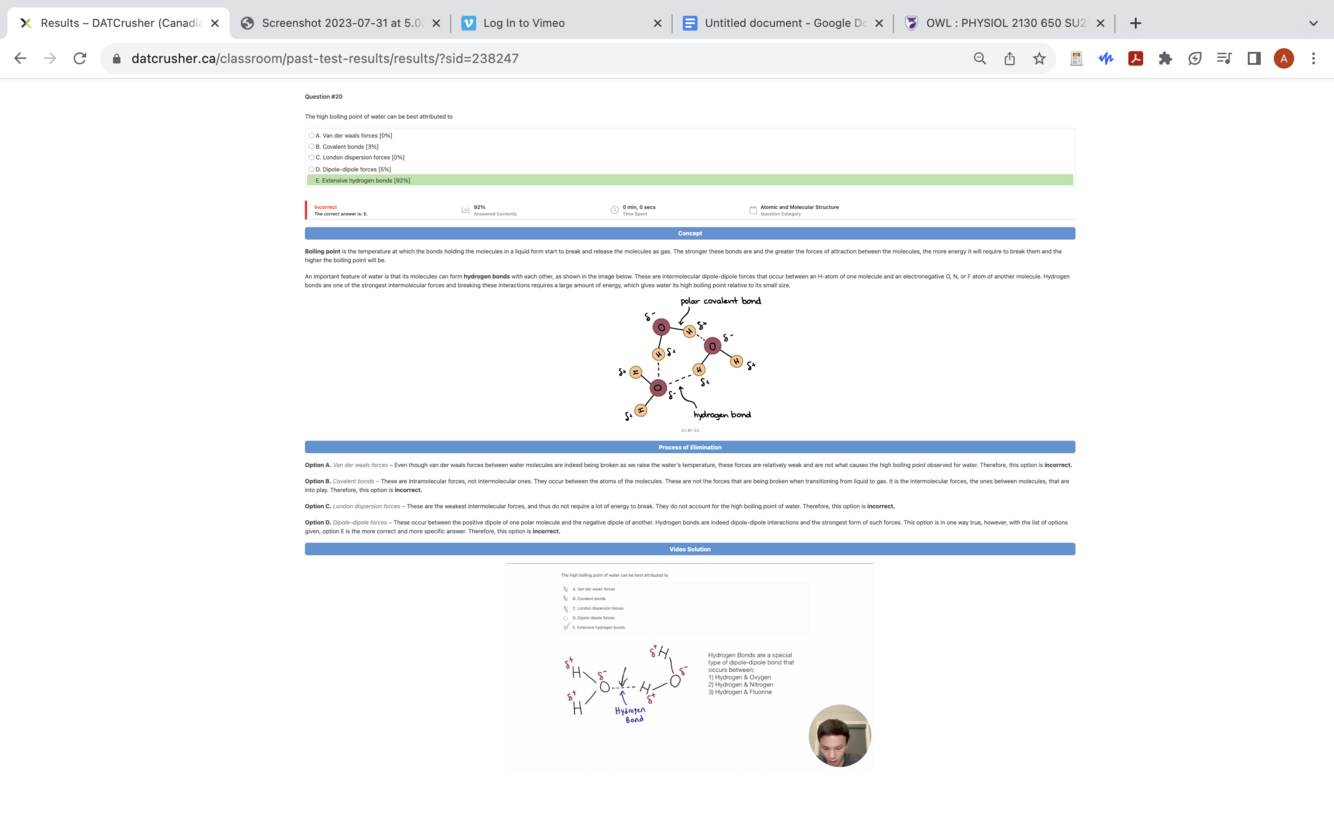The width and height of the screenshot is (1334, 834).
Task: Select the Results – DATCrusher tab
Action: click(x=118, y=22)
